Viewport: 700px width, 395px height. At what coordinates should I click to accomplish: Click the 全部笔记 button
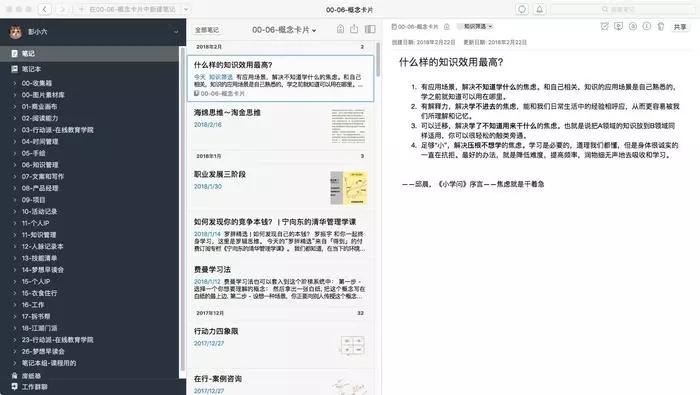click(x=207, y=30)
